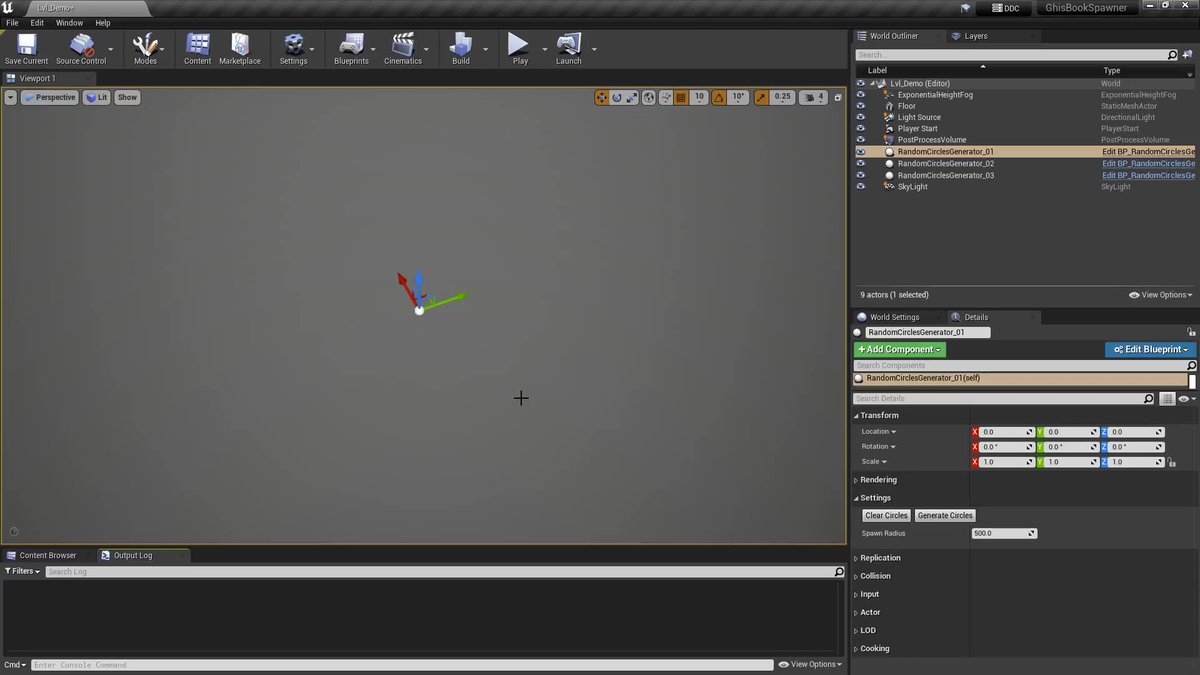
Task: Click the Spawn Radius value field
Action: tap(1004, 534)
